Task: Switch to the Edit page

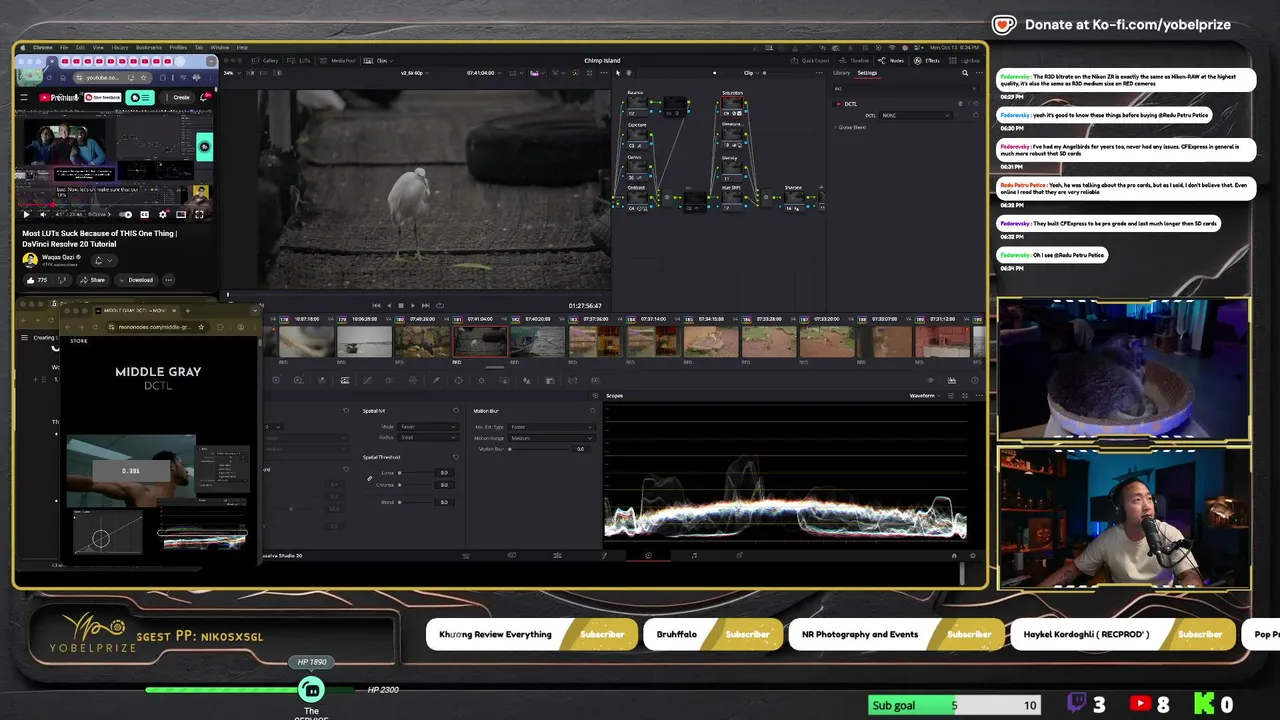Action: pos(557,555)
